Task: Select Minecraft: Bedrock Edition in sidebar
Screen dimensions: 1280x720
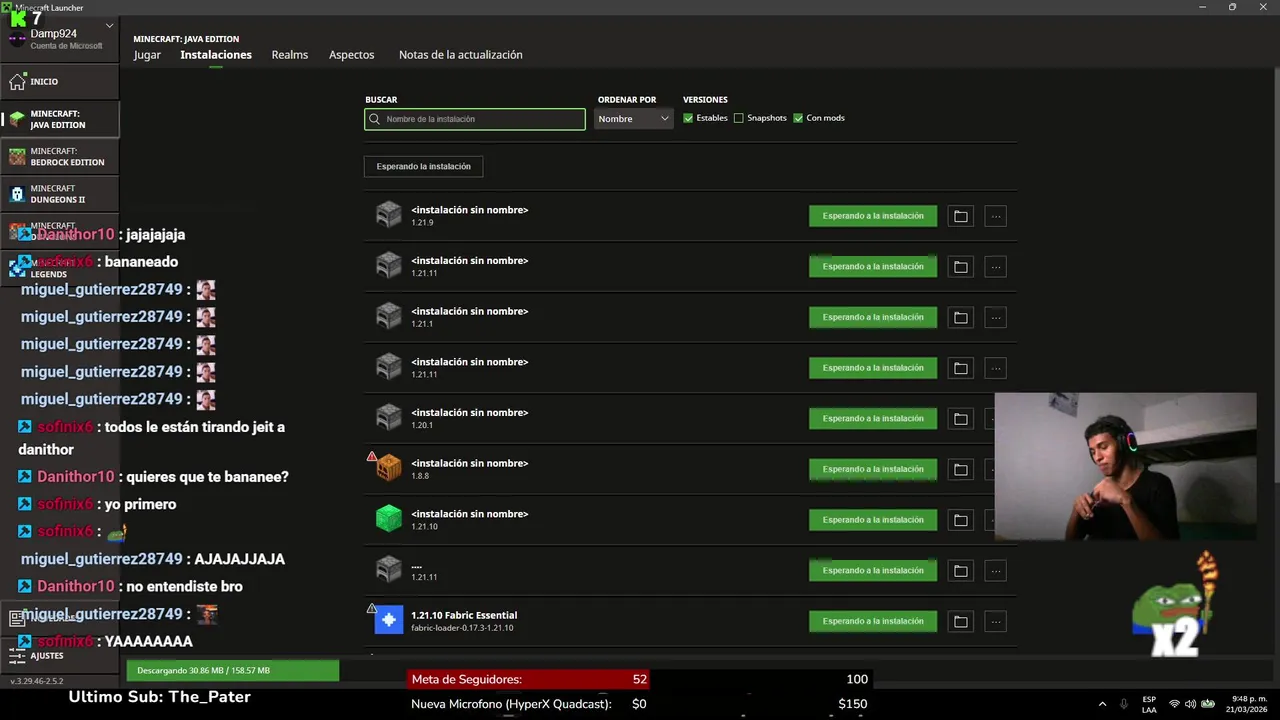Action: pyautogui.click(x=60, y=157)
